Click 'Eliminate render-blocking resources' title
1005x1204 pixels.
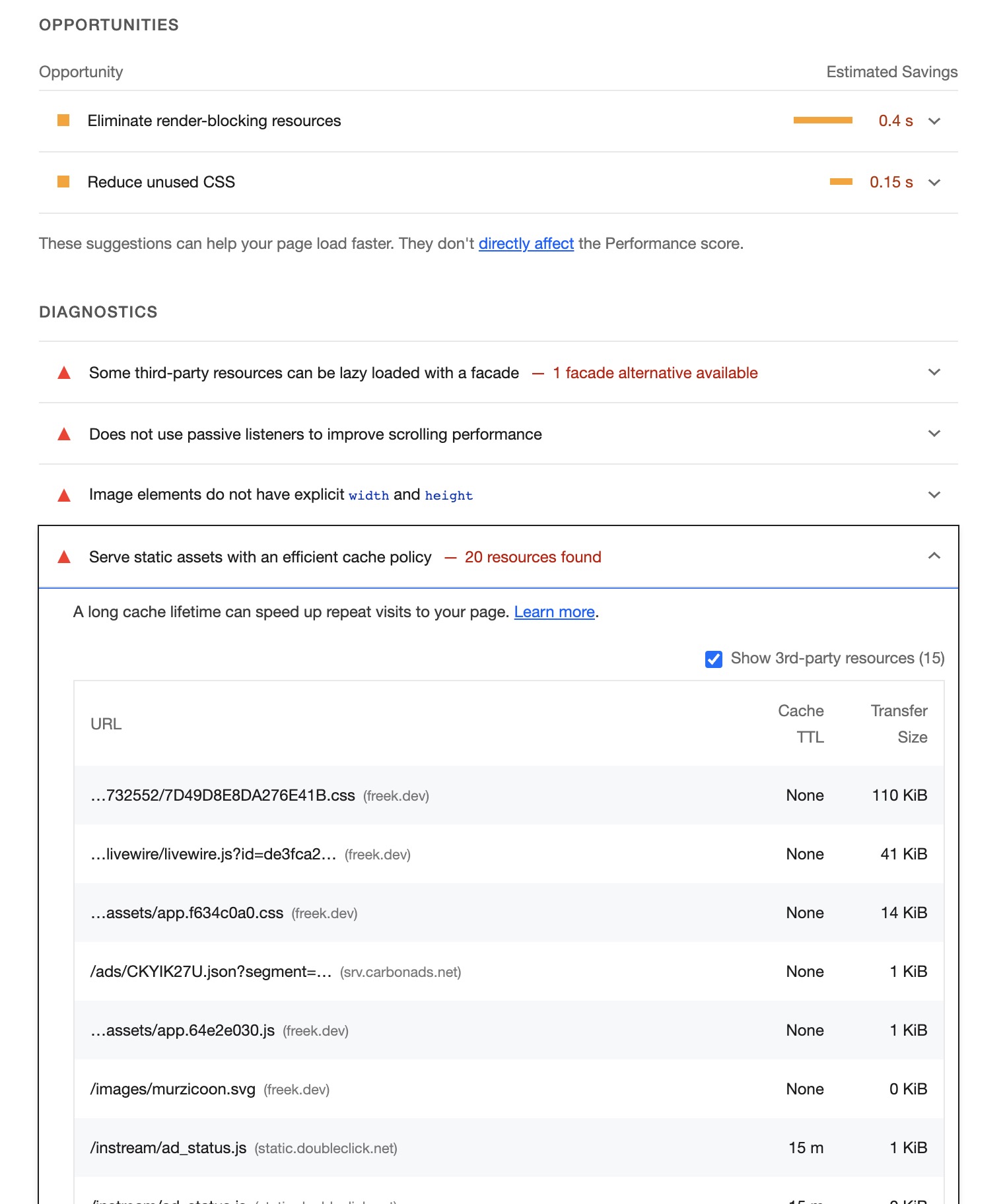click(214, 121)
